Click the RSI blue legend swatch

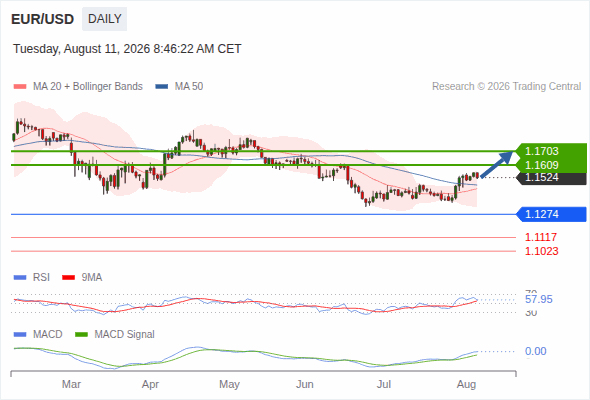tap(20, 278)
